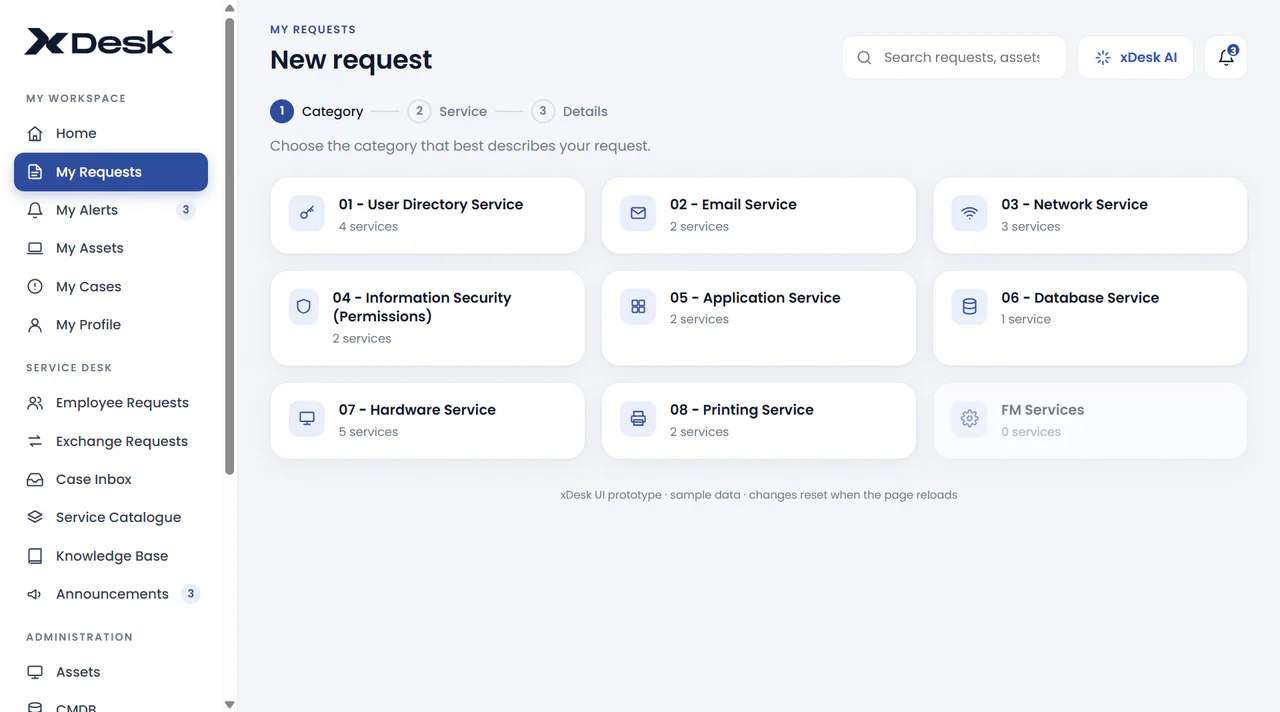
Task: Click the '5 services' text under Hardware Service
Action: 368,432
